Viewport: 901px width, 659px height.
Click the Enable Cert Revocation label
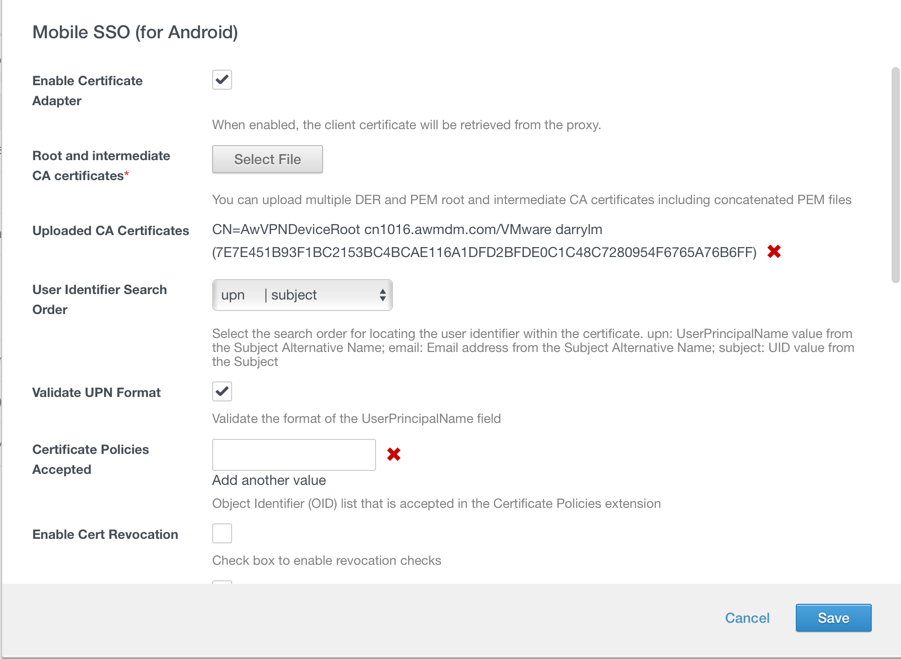tap(105, 535)
